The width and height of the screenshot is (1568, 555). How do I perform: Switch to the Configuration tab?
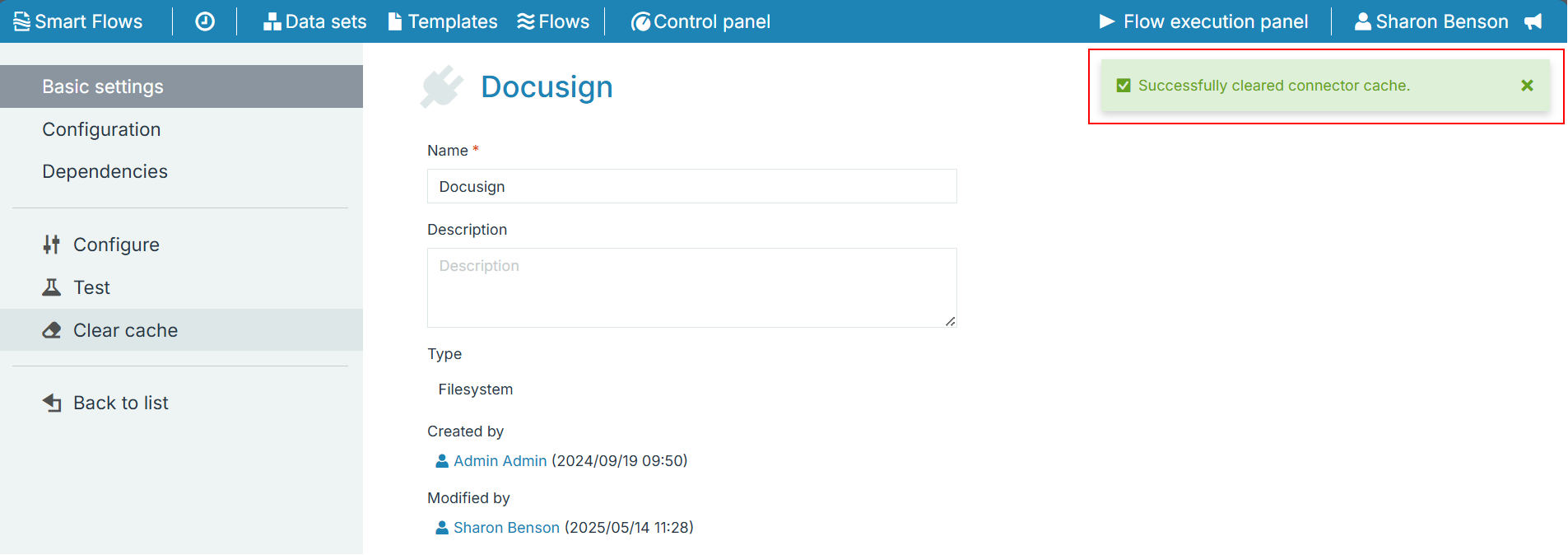coord(101,129)
